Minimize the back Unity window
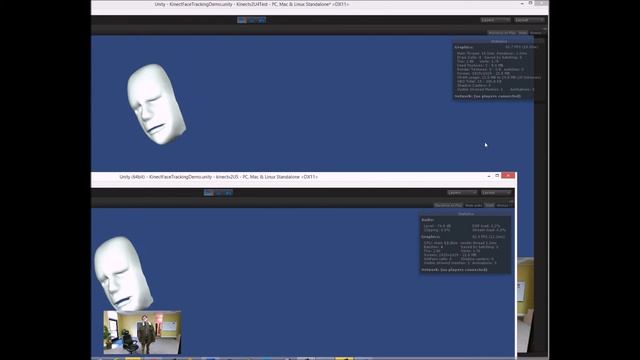Image resolution: width=640 pixels, height=360 pixels. click(x=522, y=3)
